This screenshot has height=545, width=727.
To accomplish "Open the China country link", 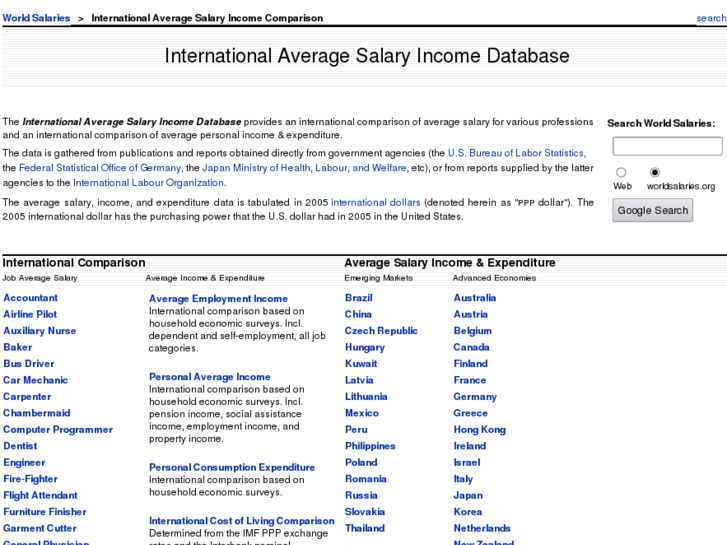I will [358, 314].
